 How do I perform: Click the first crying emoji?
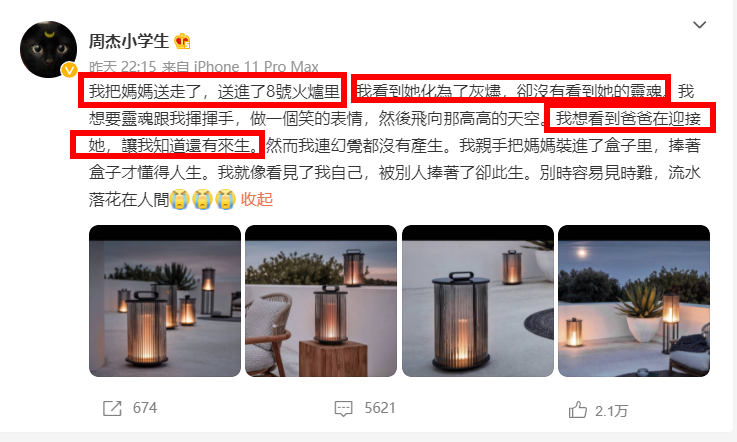pos(180,199)
